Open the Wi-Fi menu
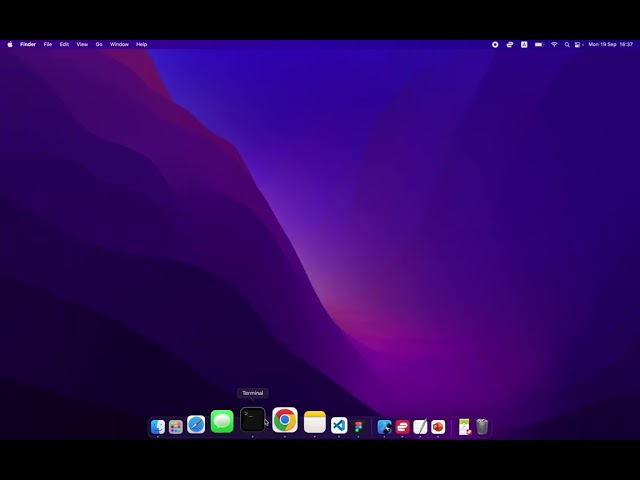This screenshot has height=480, width=640. [554, 44]
